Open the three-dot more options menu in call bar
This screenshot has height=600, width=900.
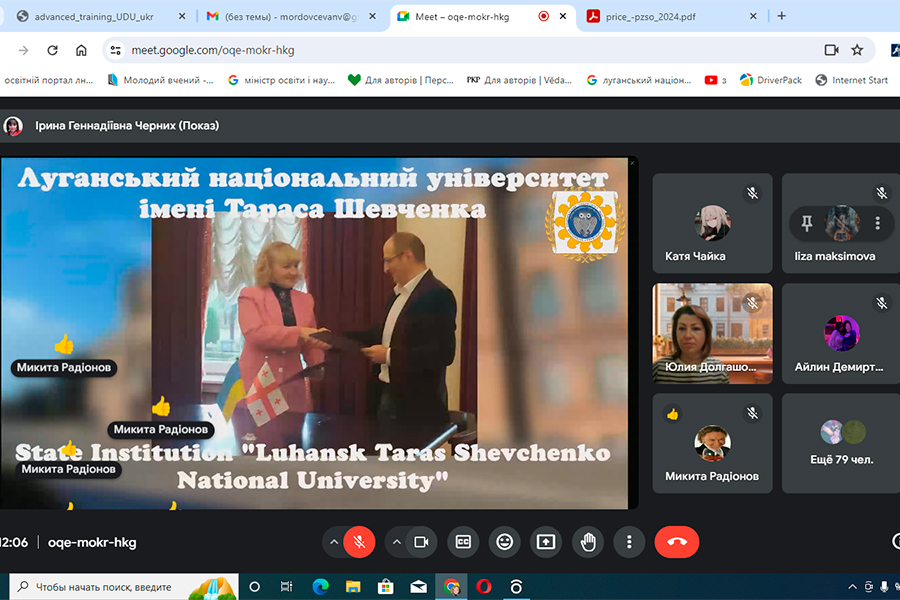pyautogui.click(x=629, y=542)
